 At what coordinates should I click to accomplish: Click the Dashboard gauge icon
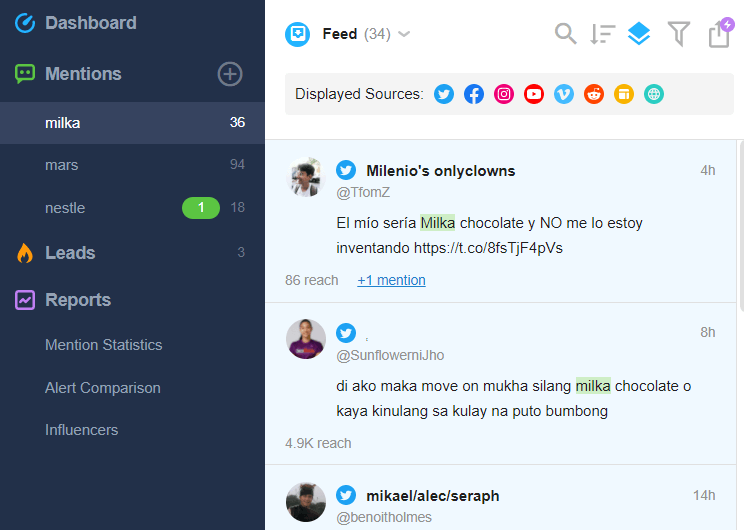point(25,23)
